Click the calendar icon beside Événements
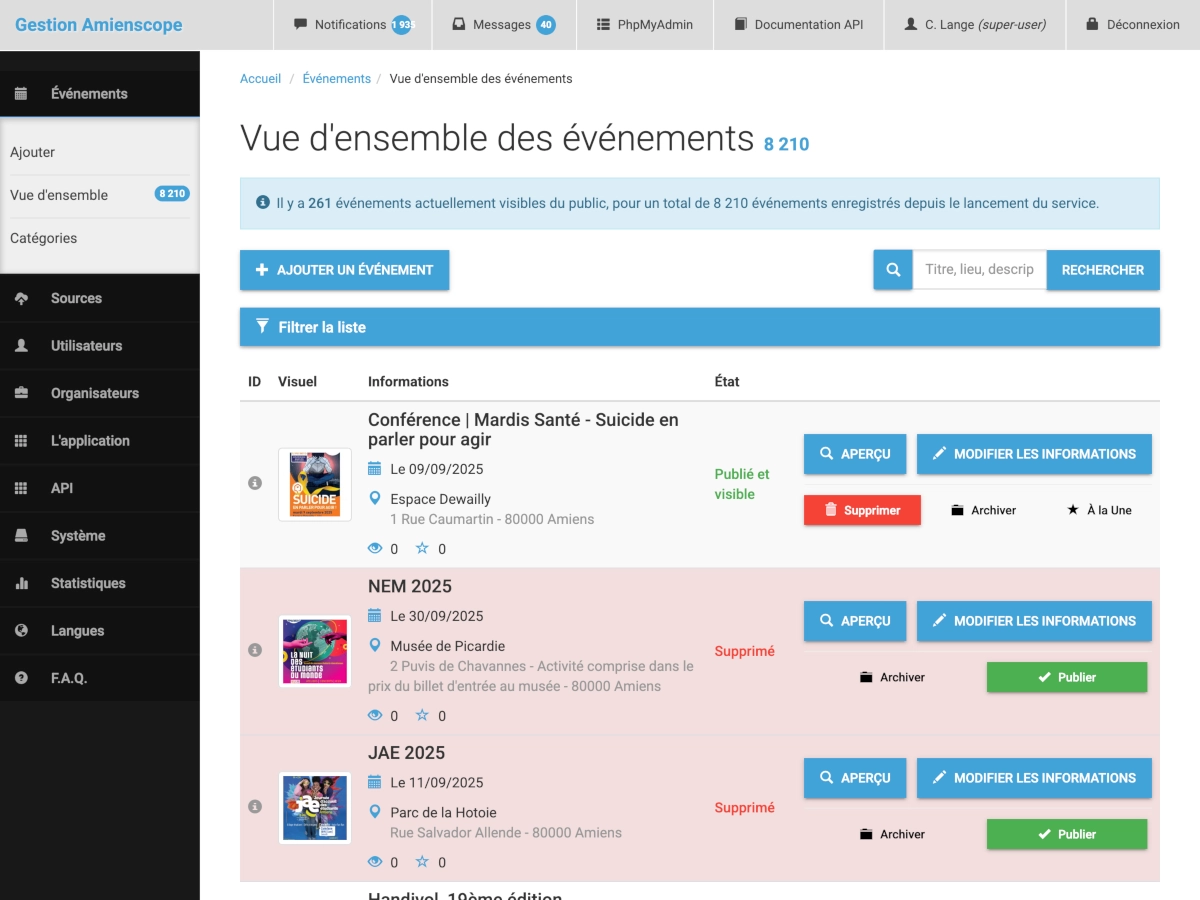1200x900 pixels. 21,93
